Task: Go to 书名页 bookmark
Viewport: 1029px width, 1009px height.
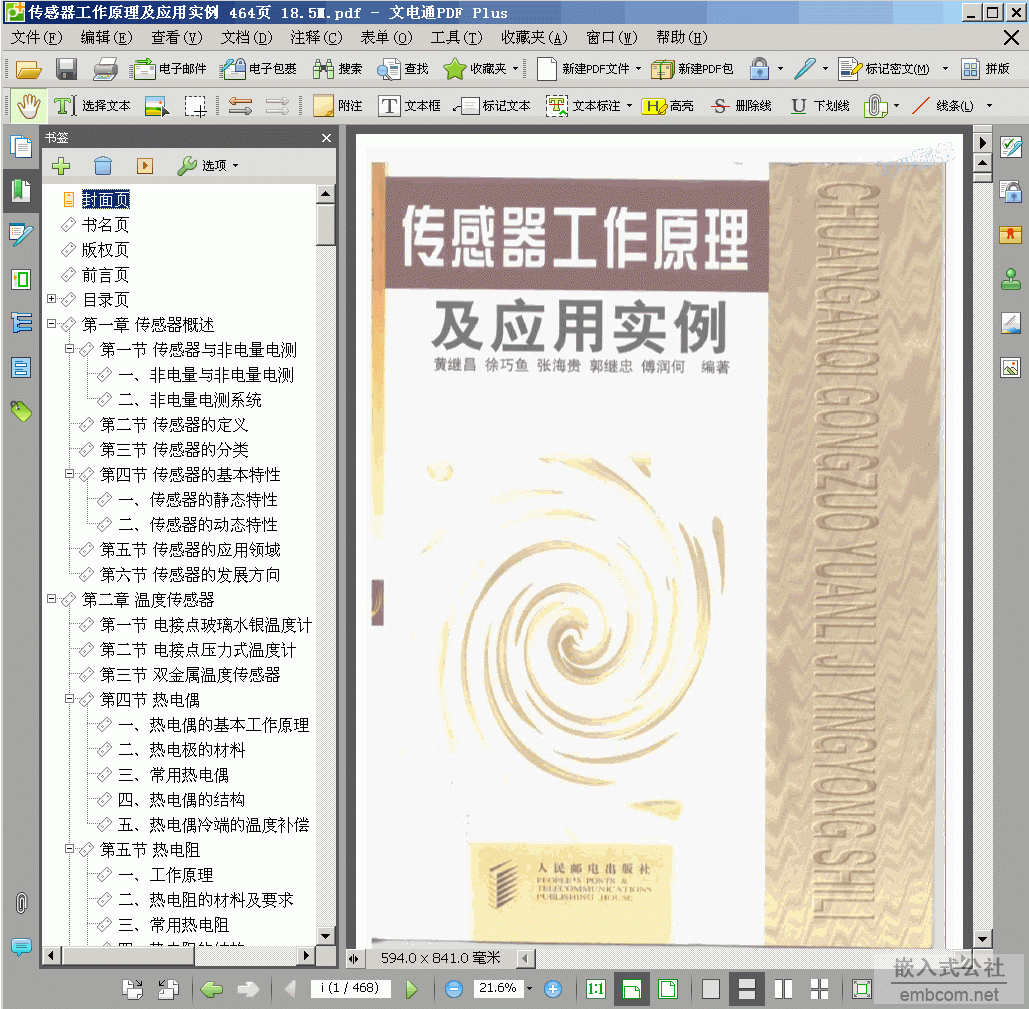Action: pyautogui.click(x=105, y=225)
